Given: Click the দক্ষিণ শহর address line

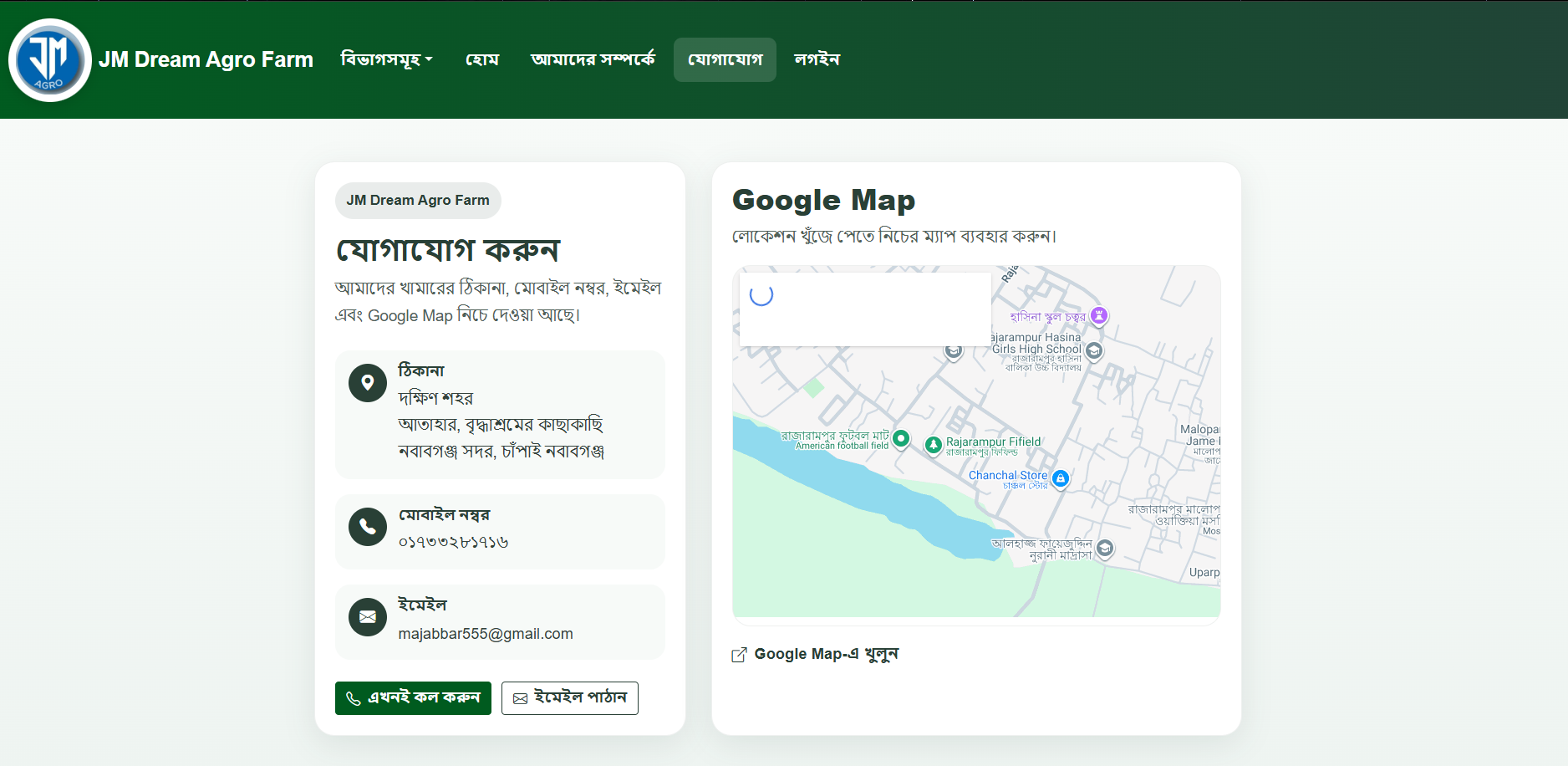Looking at the screenshot, I should point(435,398).
